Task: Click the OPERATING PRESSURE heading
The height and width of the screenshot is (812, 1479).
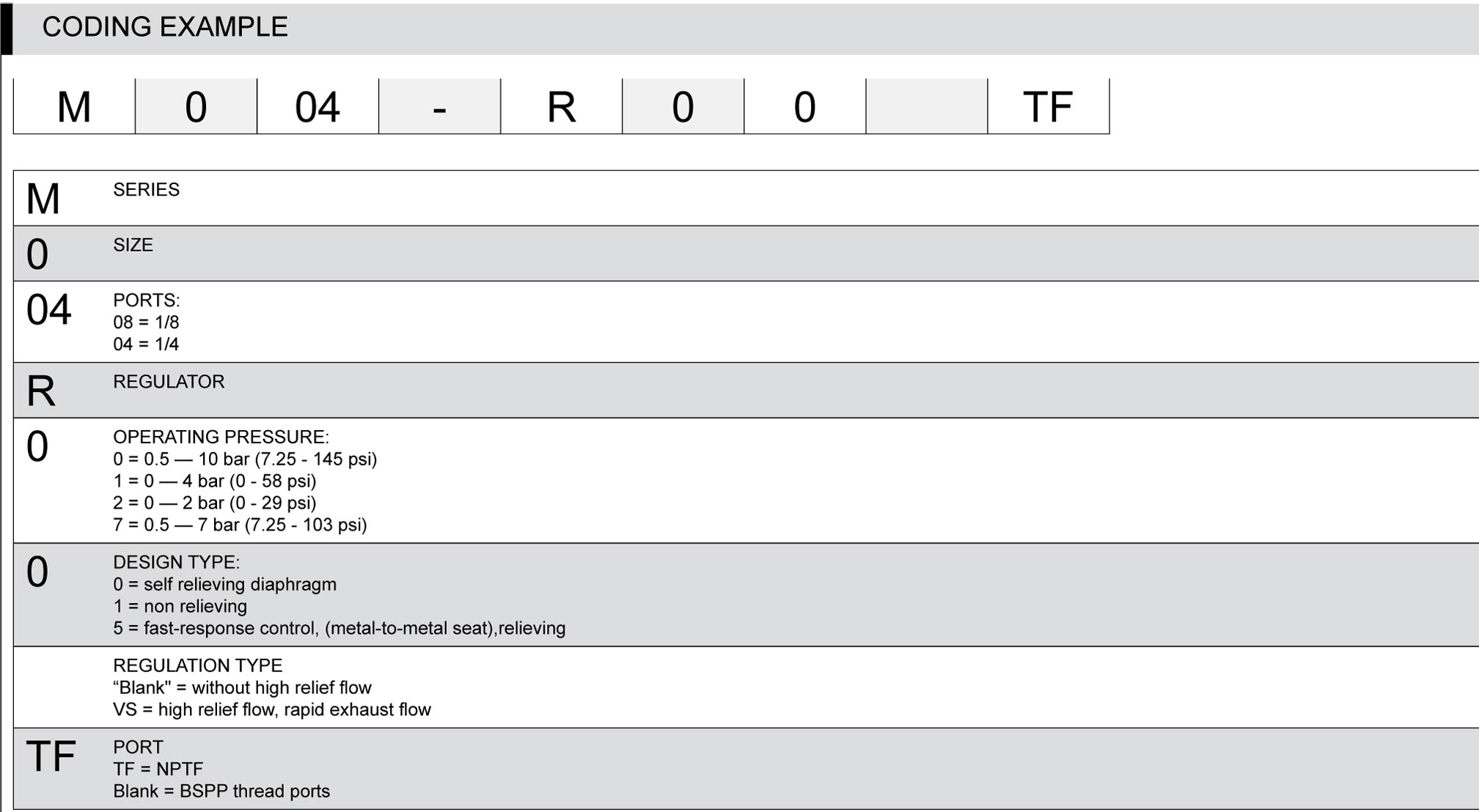Action: click(221, 437)
